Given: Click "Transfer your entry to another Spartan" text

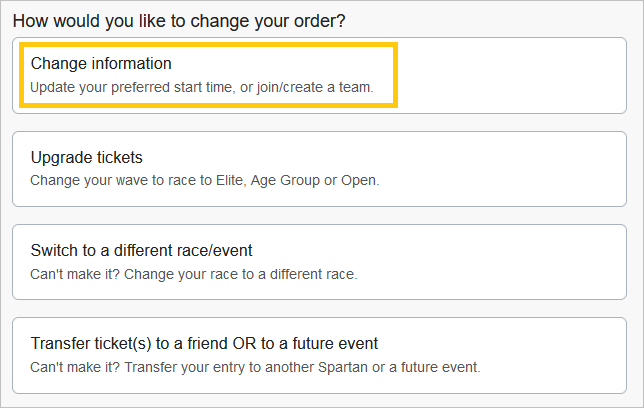Looking at the screenshot, I should point(255,367).
